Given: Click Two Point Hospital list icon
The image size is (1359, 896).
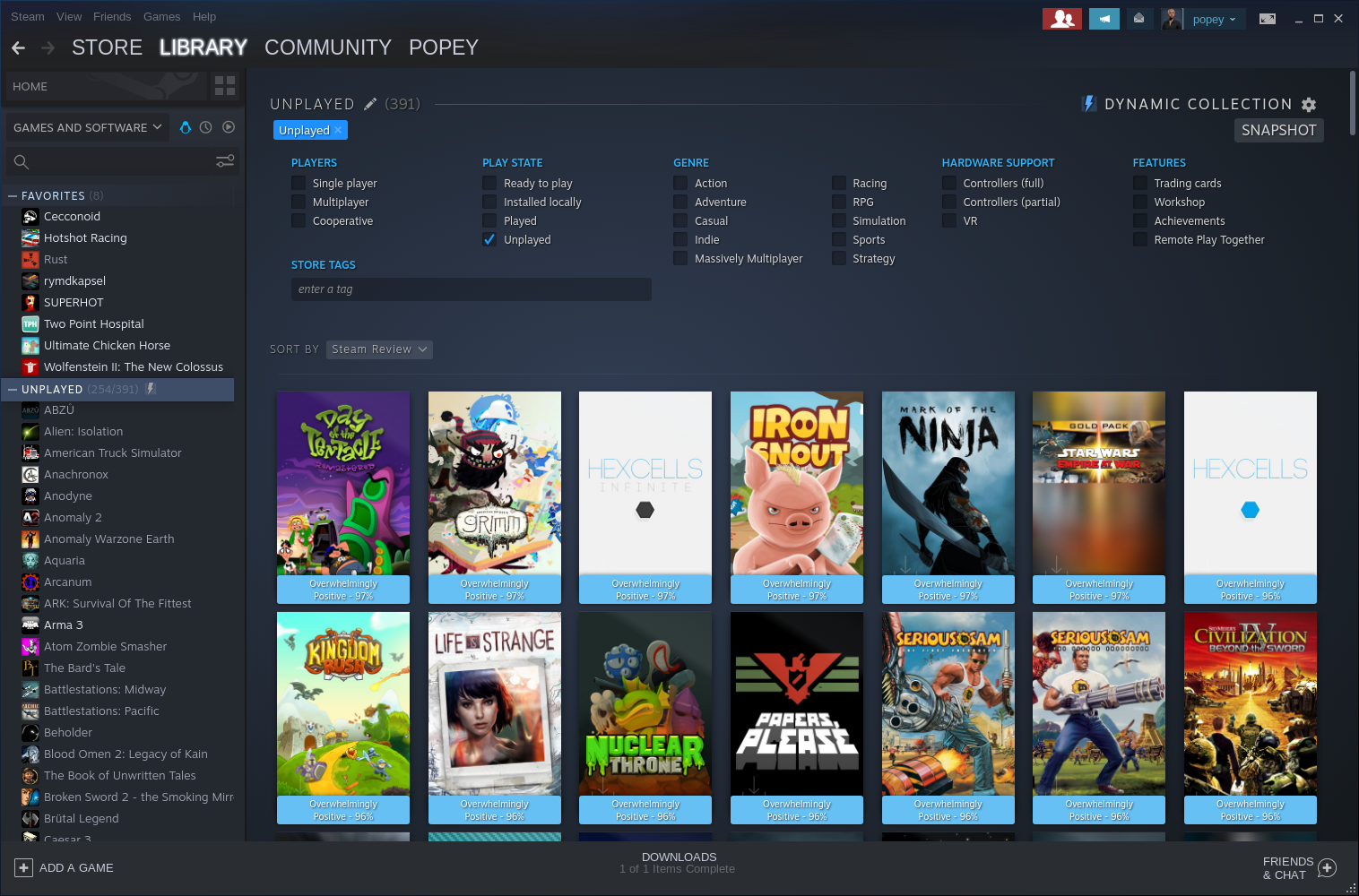Looking at the screenshot, I should point(30,323).
